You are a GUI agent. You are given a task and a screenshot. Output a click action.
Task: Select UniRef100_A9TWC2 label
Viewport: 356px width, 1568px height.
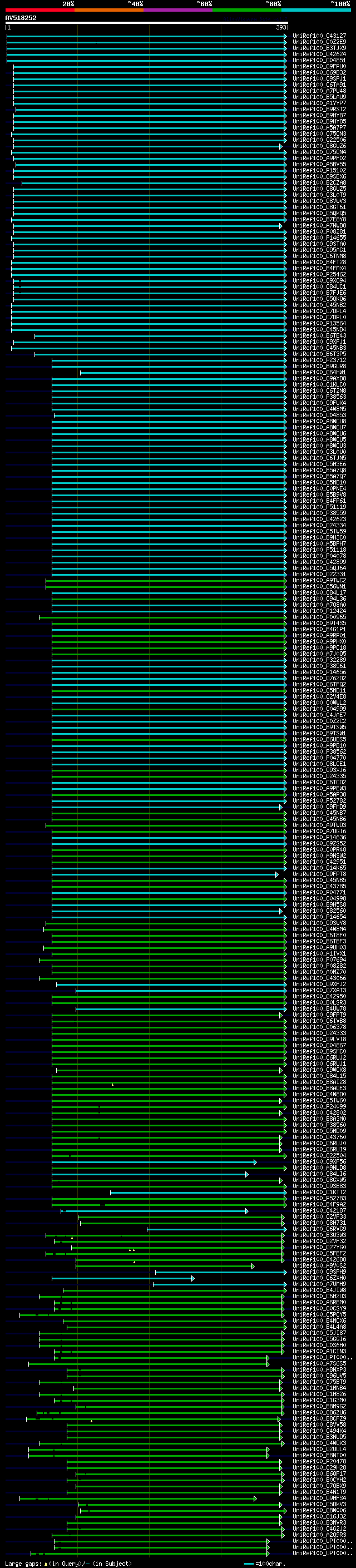(x=319, y=580)
